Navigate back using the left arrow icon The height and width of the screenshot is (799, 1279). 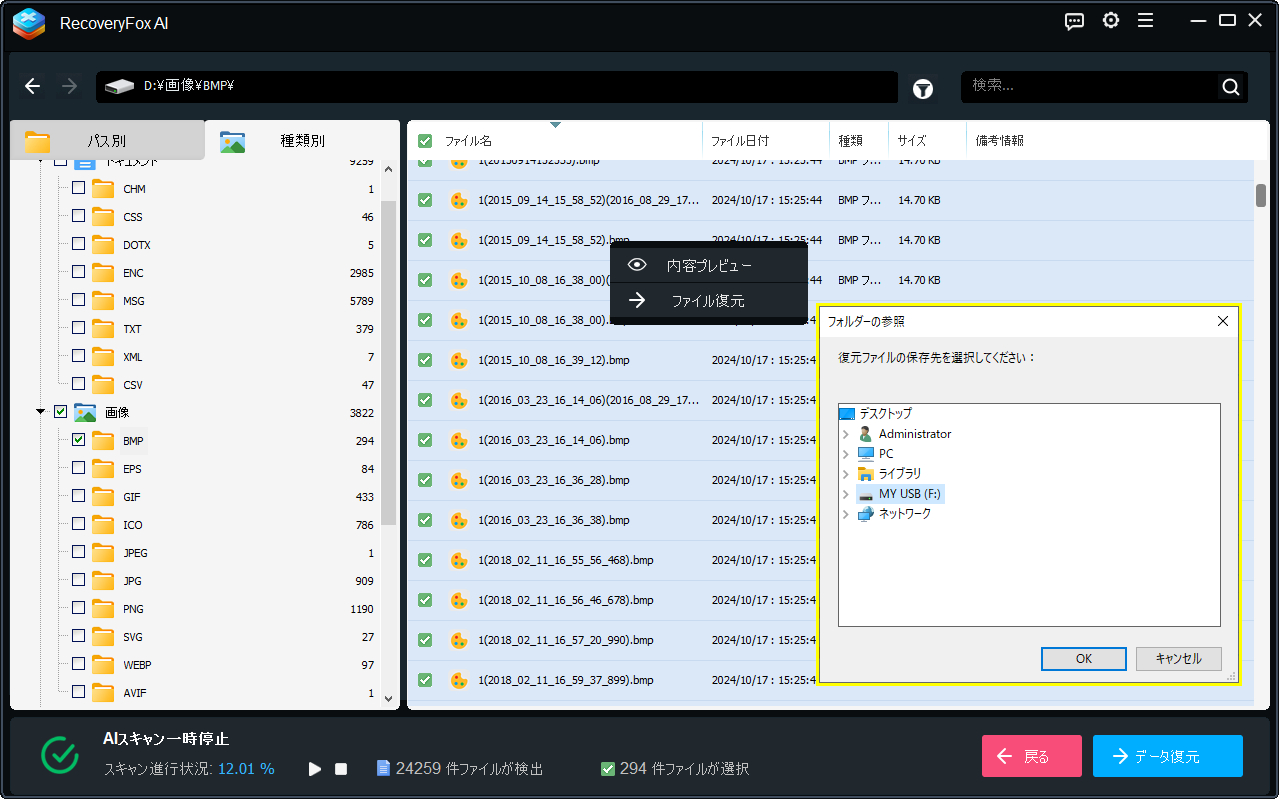click(x=32, y=86)
